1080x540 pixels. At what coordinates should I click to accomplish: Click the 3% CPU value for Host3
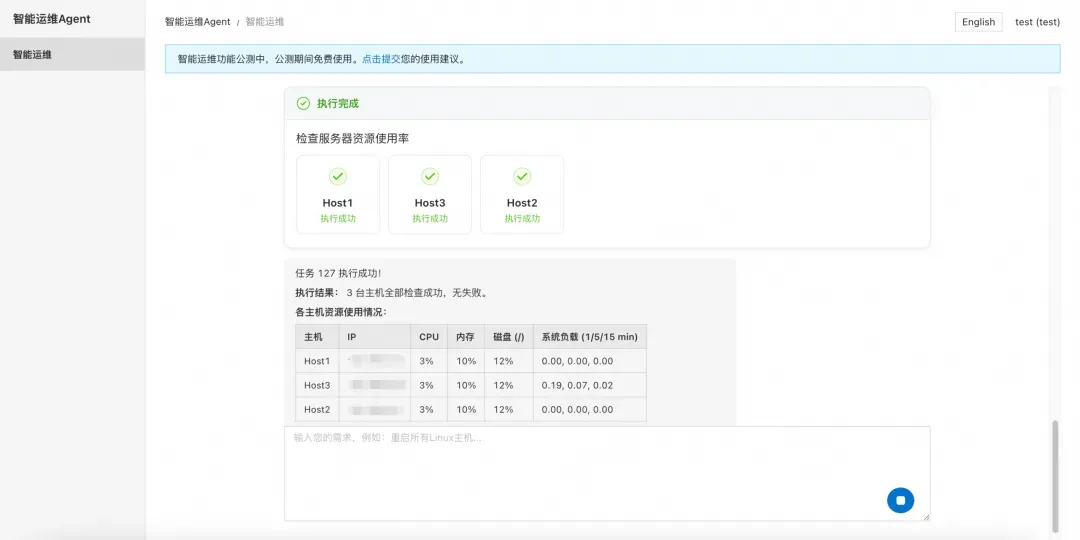[426, 385]
